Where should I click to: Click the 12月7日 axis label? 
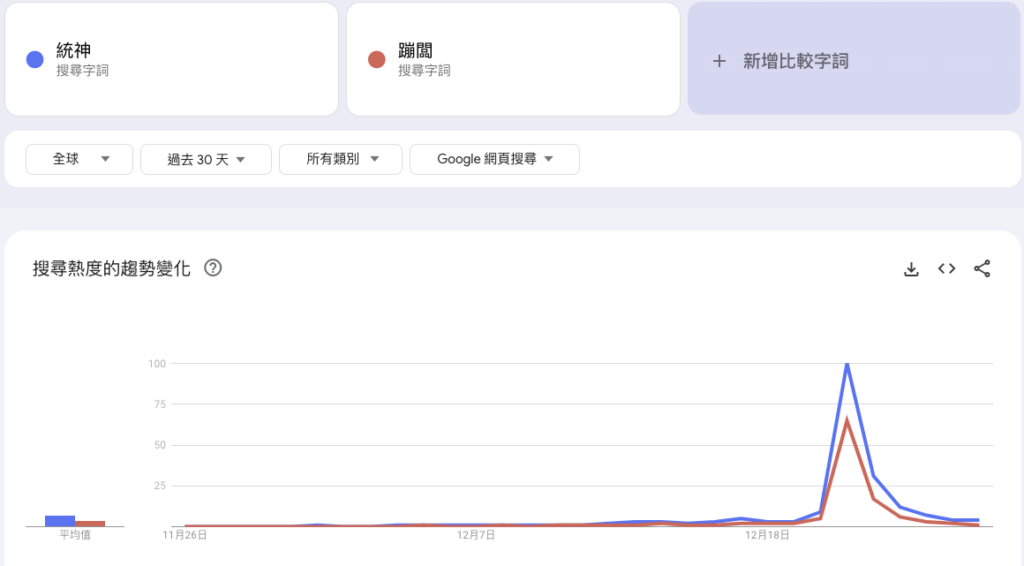[x=475, y=535]
